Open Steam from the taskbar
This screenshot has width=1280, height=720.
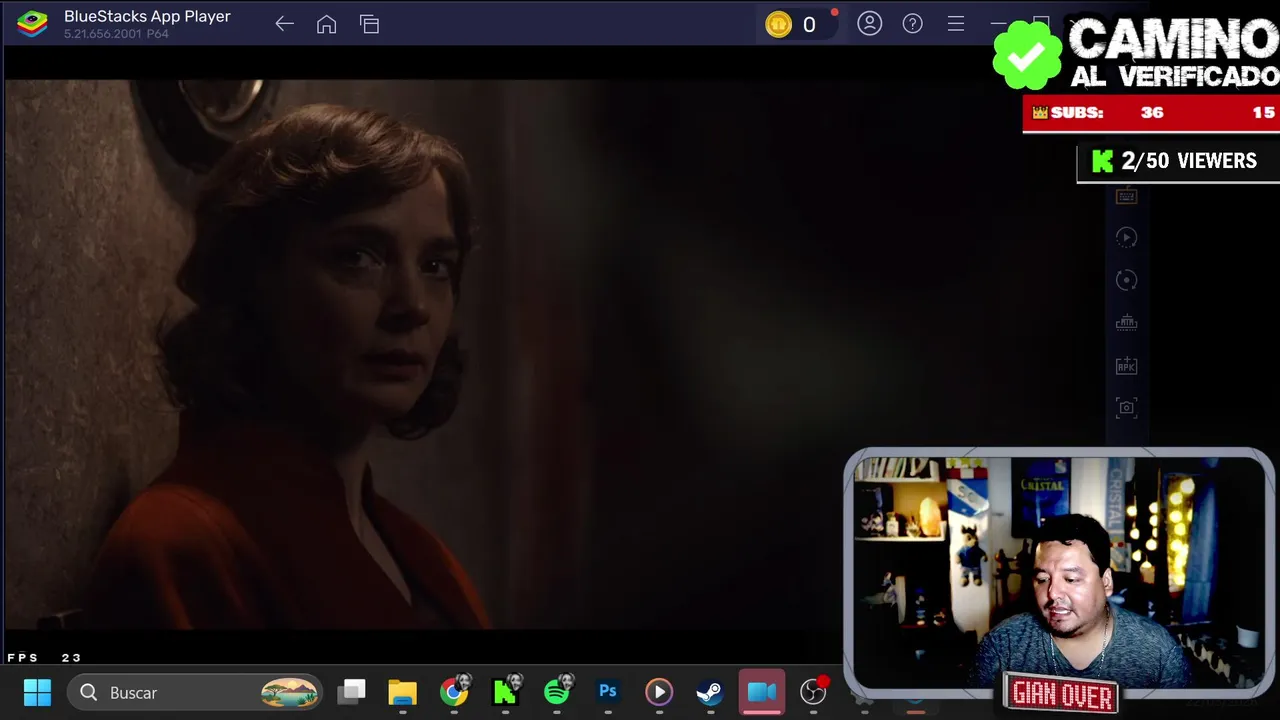click(x=709, y=692)
